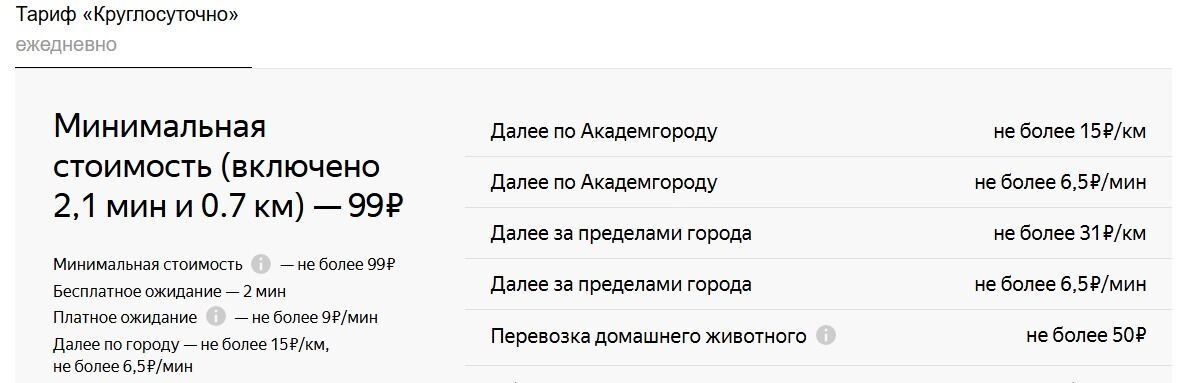Click Минимальная стоимость small label text

pos(148,265)
